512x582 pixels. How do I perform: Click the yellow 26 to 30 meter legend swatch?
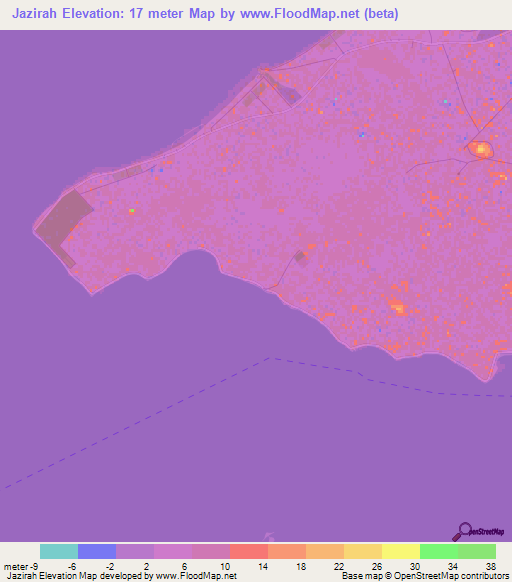pos(401,552)
